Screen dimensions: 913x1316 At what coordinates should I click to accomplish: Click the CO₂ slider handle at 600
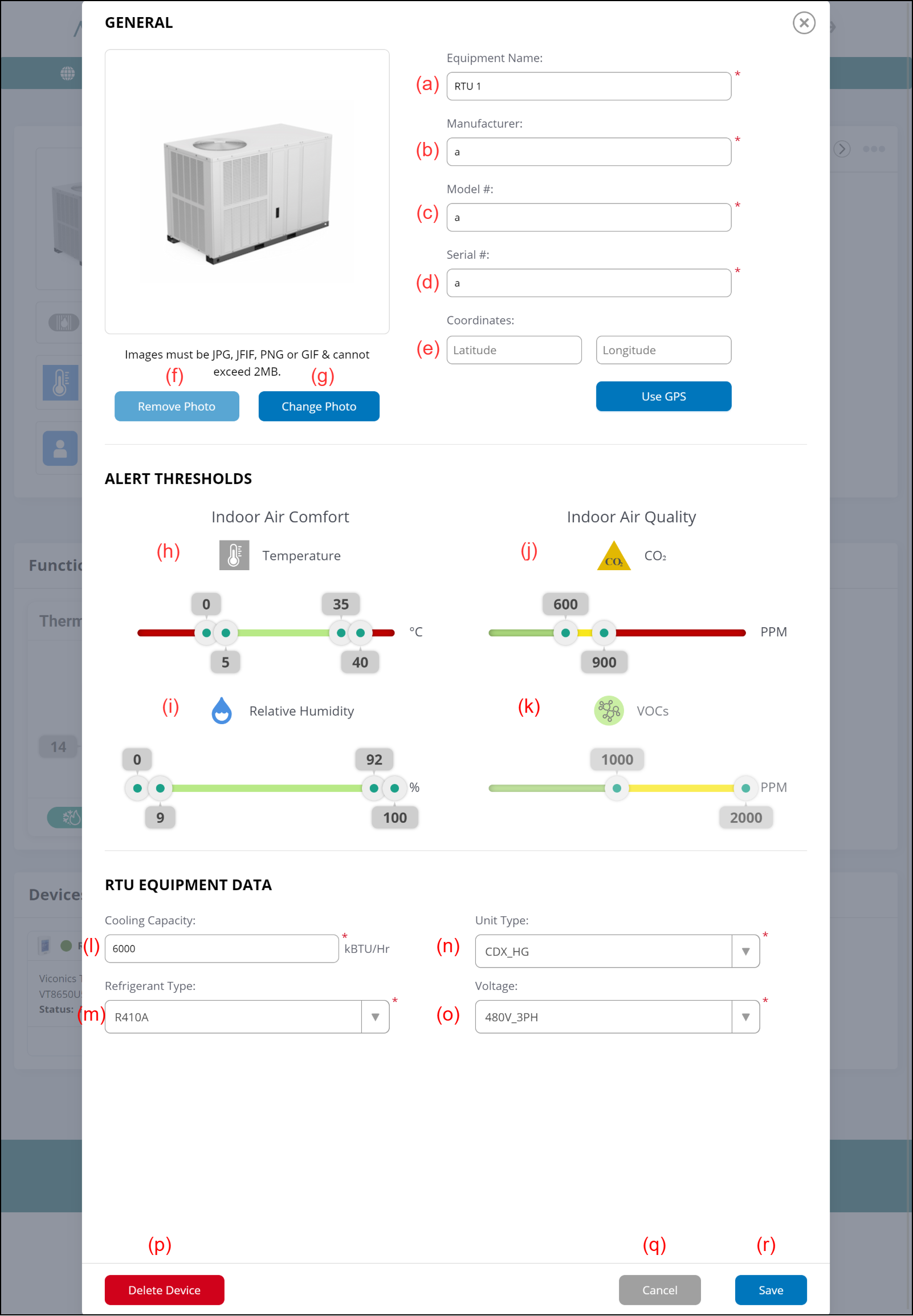(565, 632)
